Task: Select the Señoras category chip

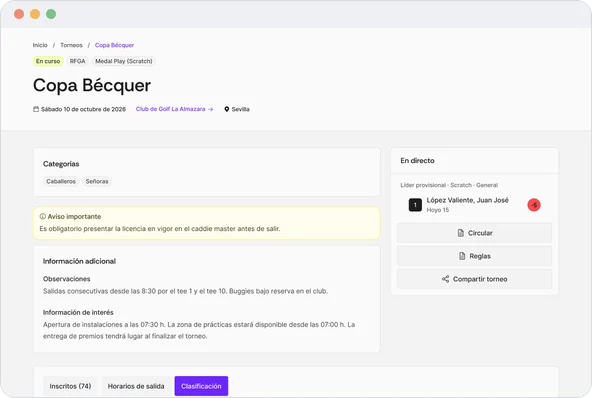Action: click(97, 182)
